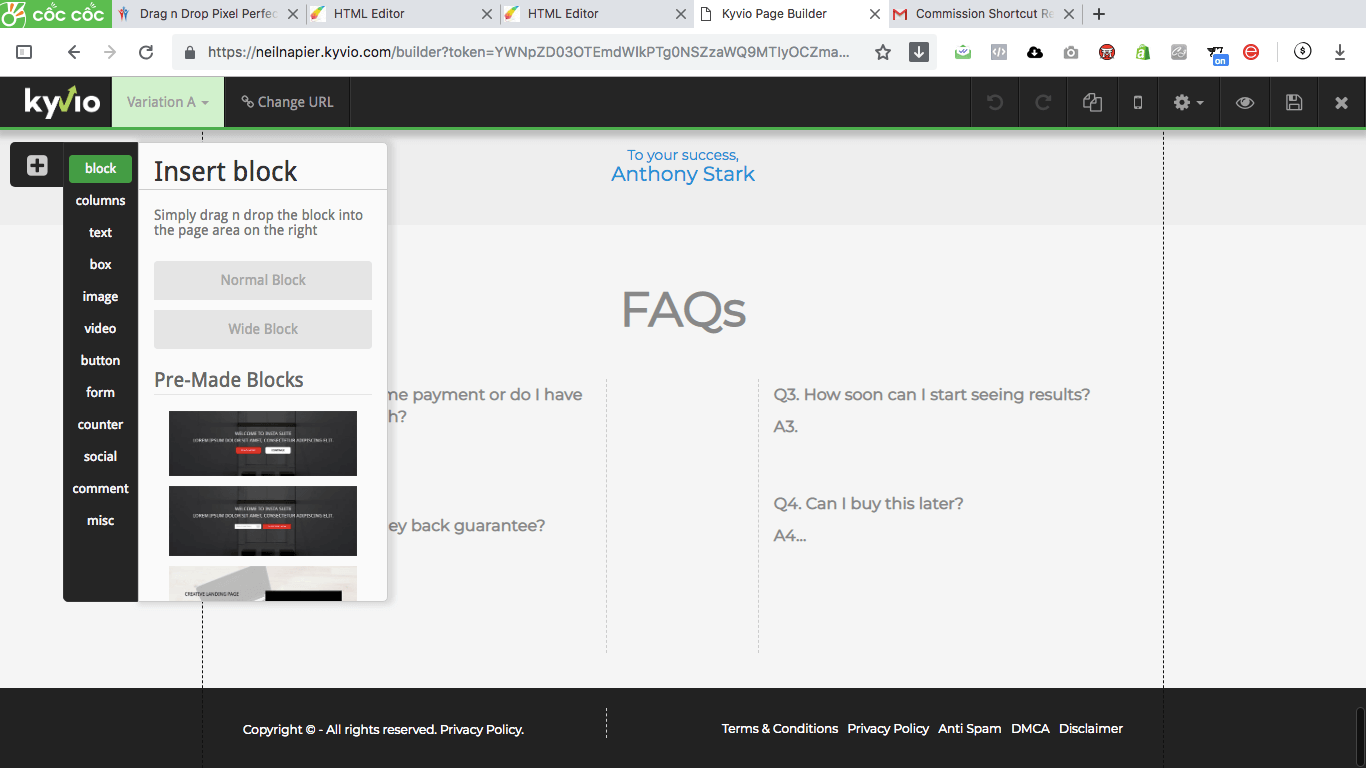
Task: Click the 'A3.' answer text
Action: tap(786, 426)
